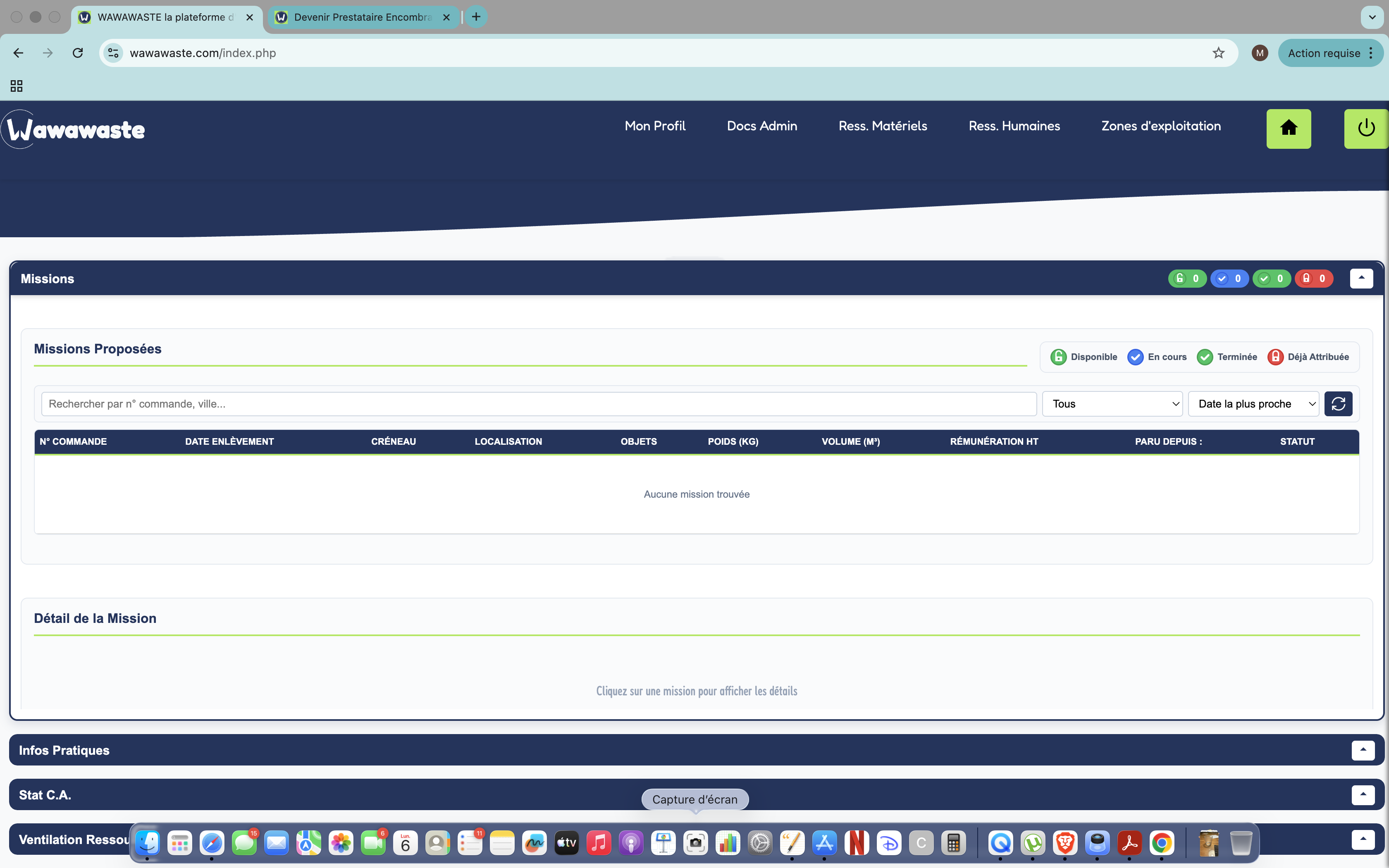1389x868 pixels.
Task: Open the Mon Profil menu
Action: tap(655, 126)
